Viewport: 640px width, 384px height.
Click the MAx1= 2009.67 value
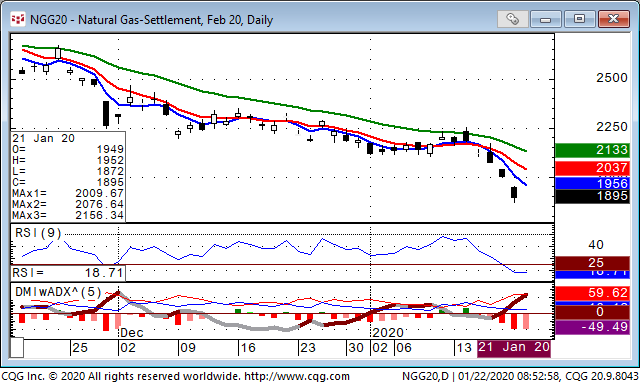(x=68, y=193)
